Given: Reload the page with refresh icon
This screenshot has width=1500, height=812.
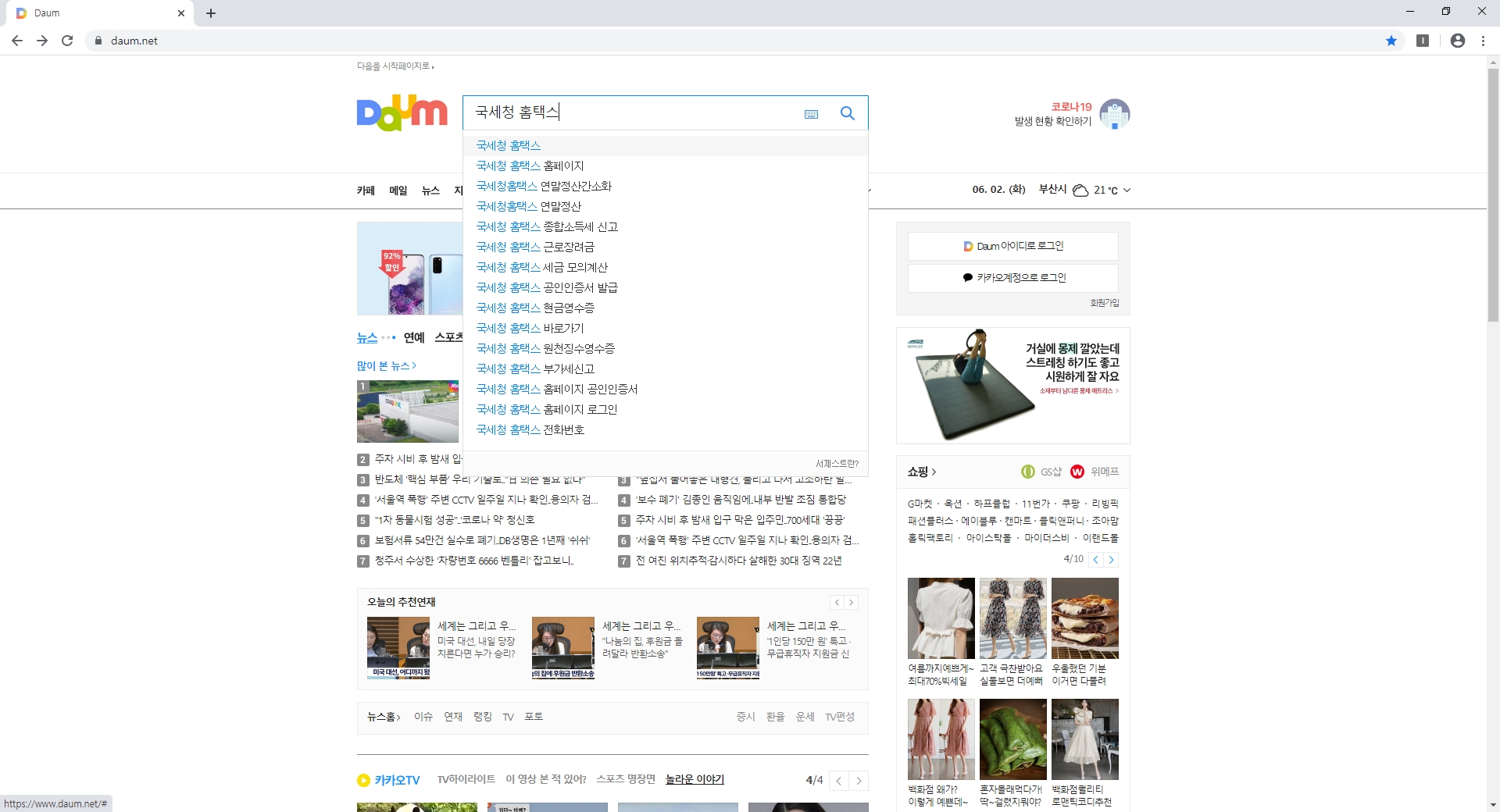Looking at the screenshot, I should click(67, 41).
